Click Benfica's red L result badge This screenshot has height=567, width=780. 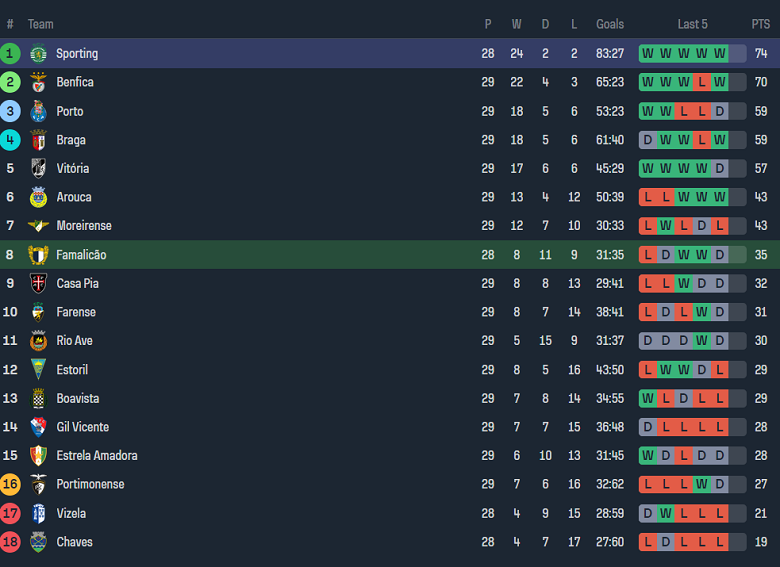click(701, 82)
